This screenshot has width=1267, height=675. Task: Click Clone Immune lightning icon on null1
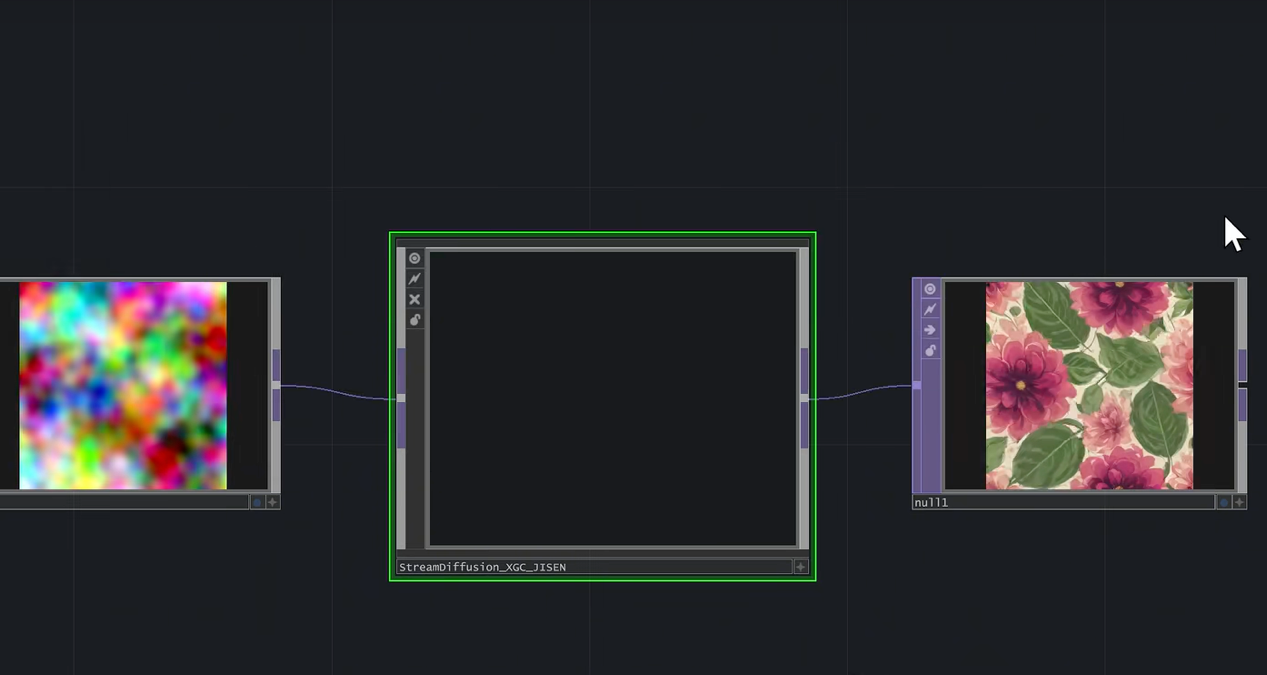point(930,310)
